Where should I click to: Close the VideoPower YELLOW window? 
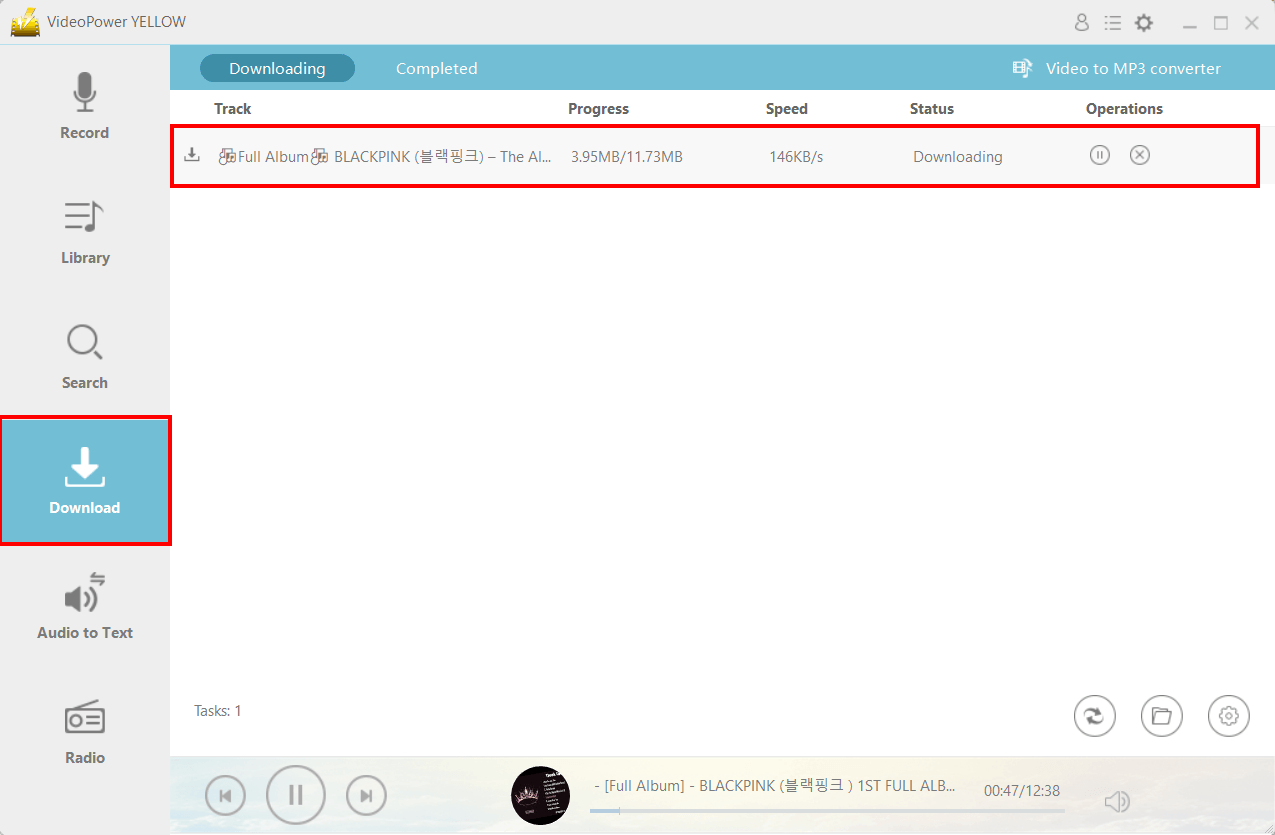click(1252, 23)
